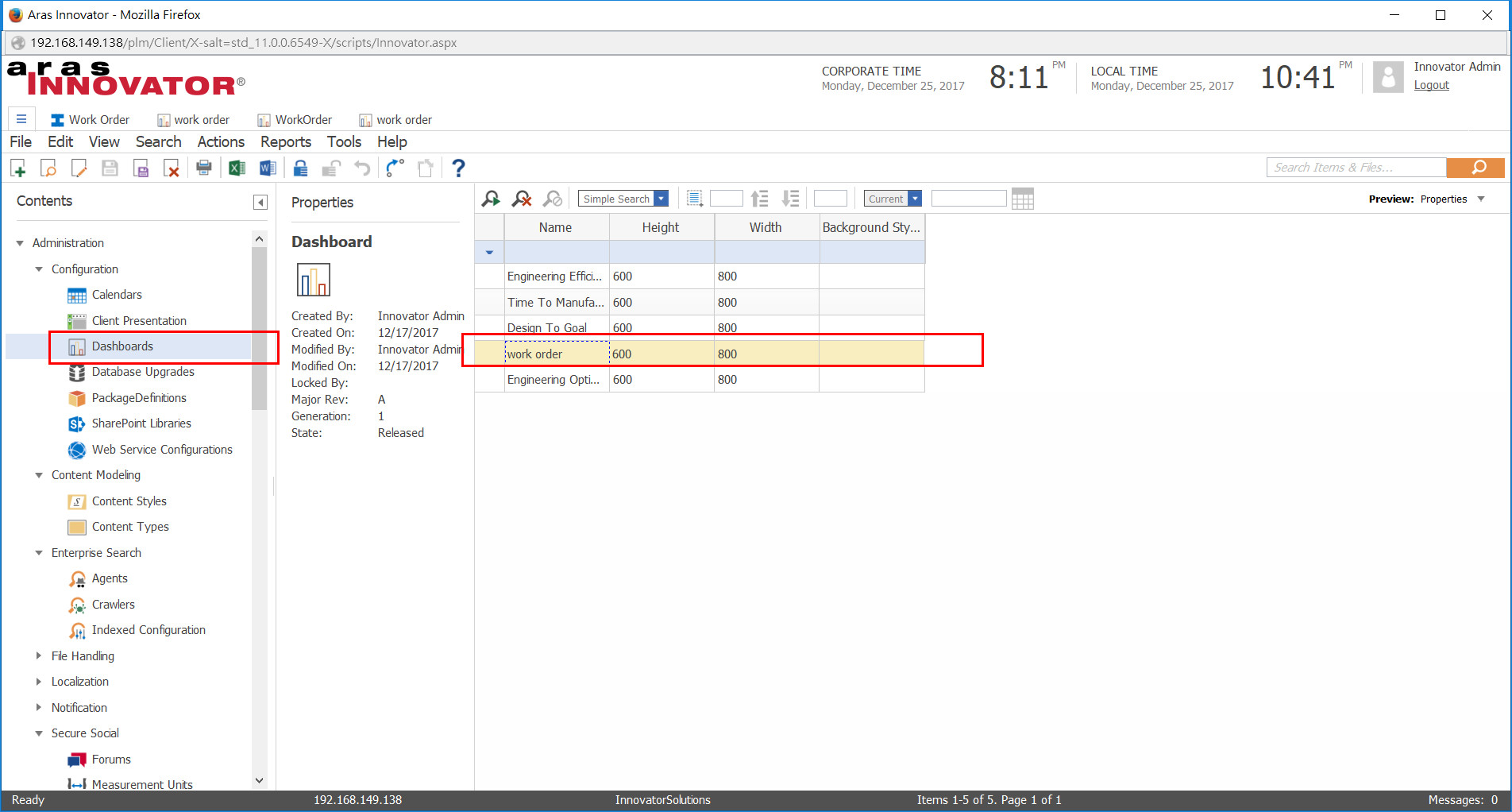1512x812 pixels.
Task: Expand the Notification tree node
Action: point(39,708)
